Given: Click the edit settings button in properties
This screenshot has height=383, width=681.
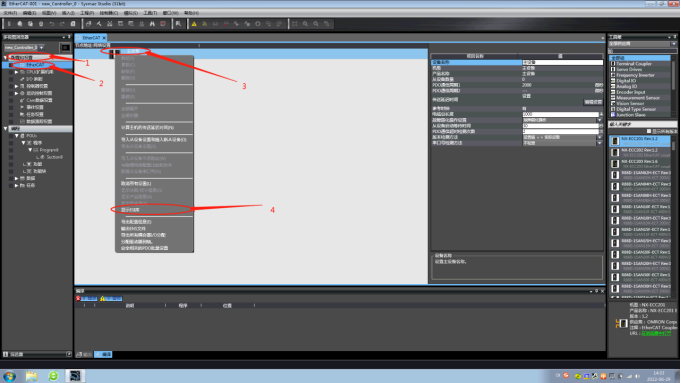Looking at the screenshot, I should pos(593,102).
